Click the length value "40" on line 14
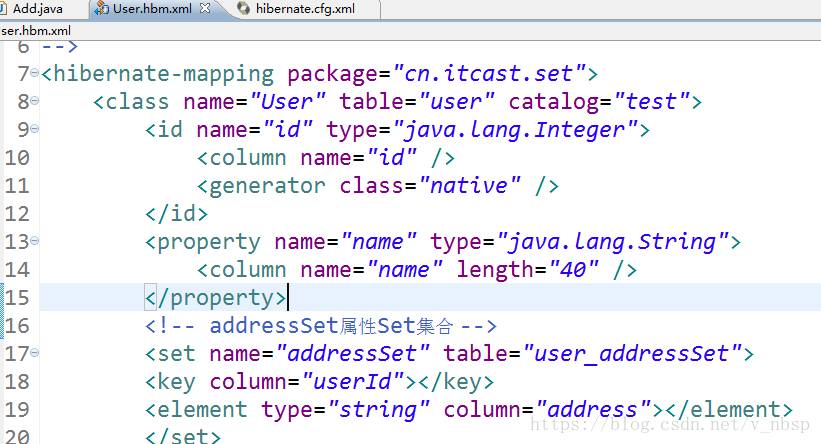821x444 pixels. (573, 270)
